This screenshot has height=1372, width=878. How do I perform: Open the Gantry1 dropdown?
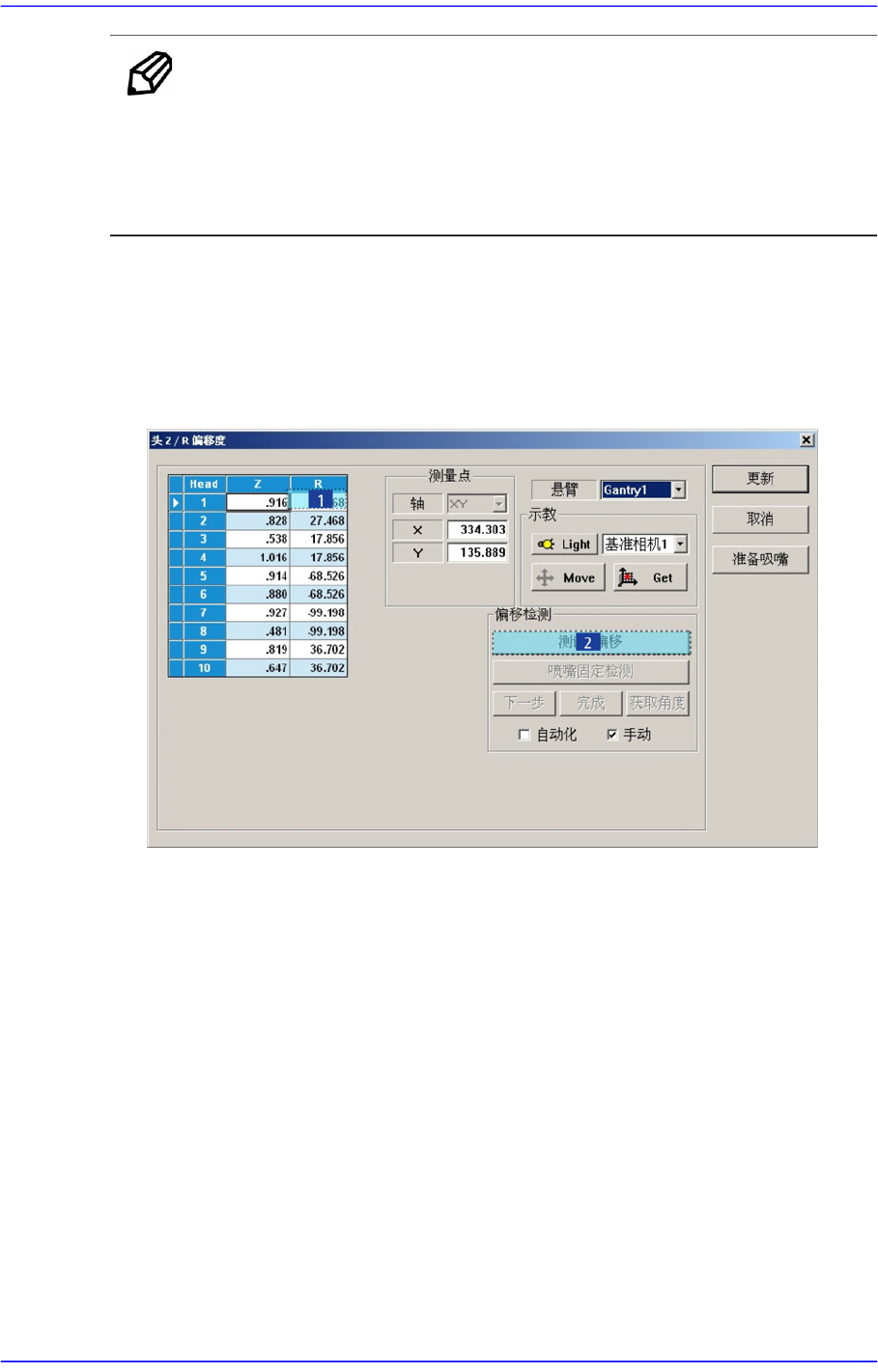point(679,490)
